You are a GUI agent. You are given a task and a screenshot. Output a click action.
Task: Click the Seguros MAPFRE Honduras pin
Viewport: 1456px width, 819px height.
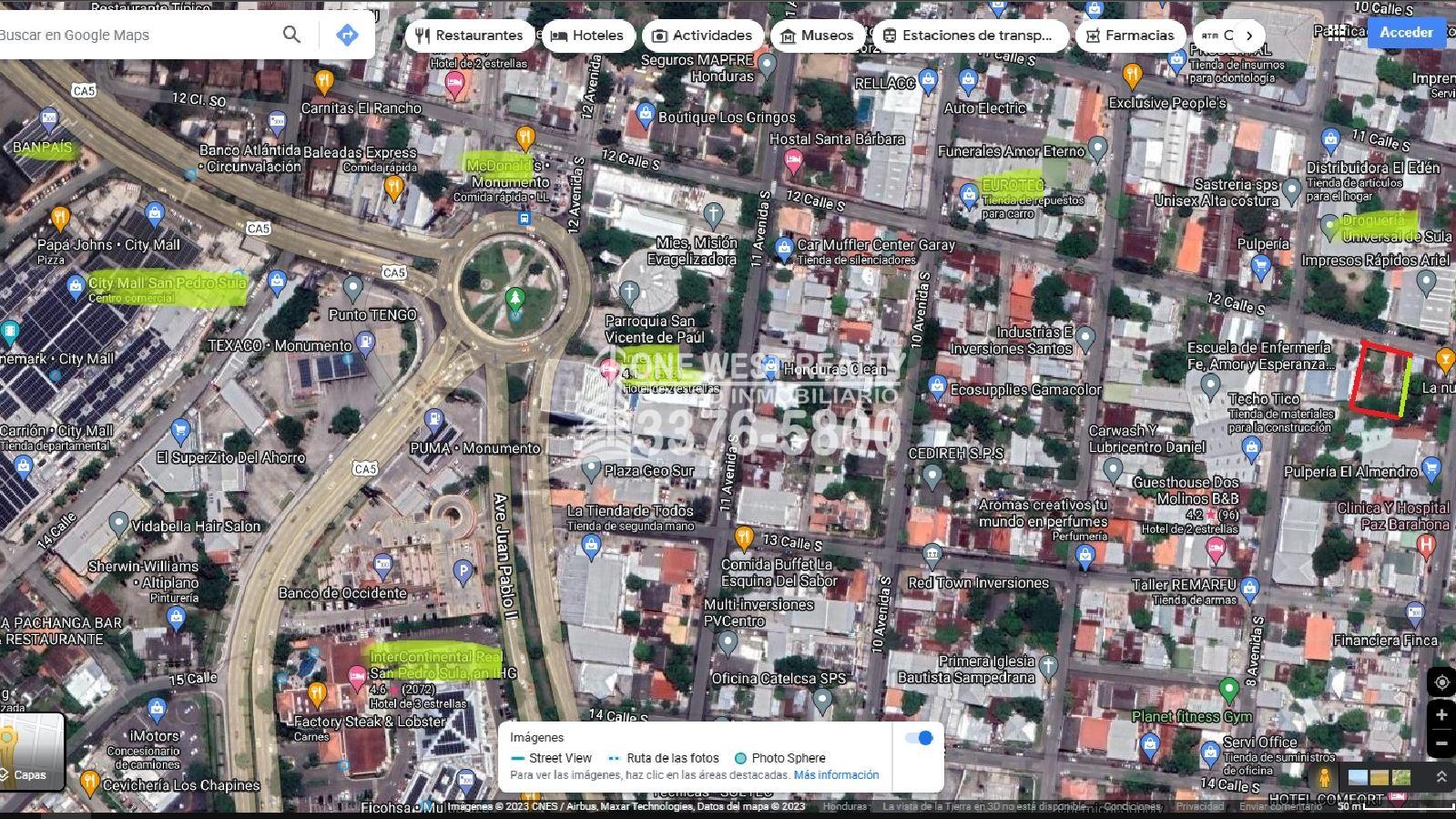pyautogui.click(x=768, y=65)
